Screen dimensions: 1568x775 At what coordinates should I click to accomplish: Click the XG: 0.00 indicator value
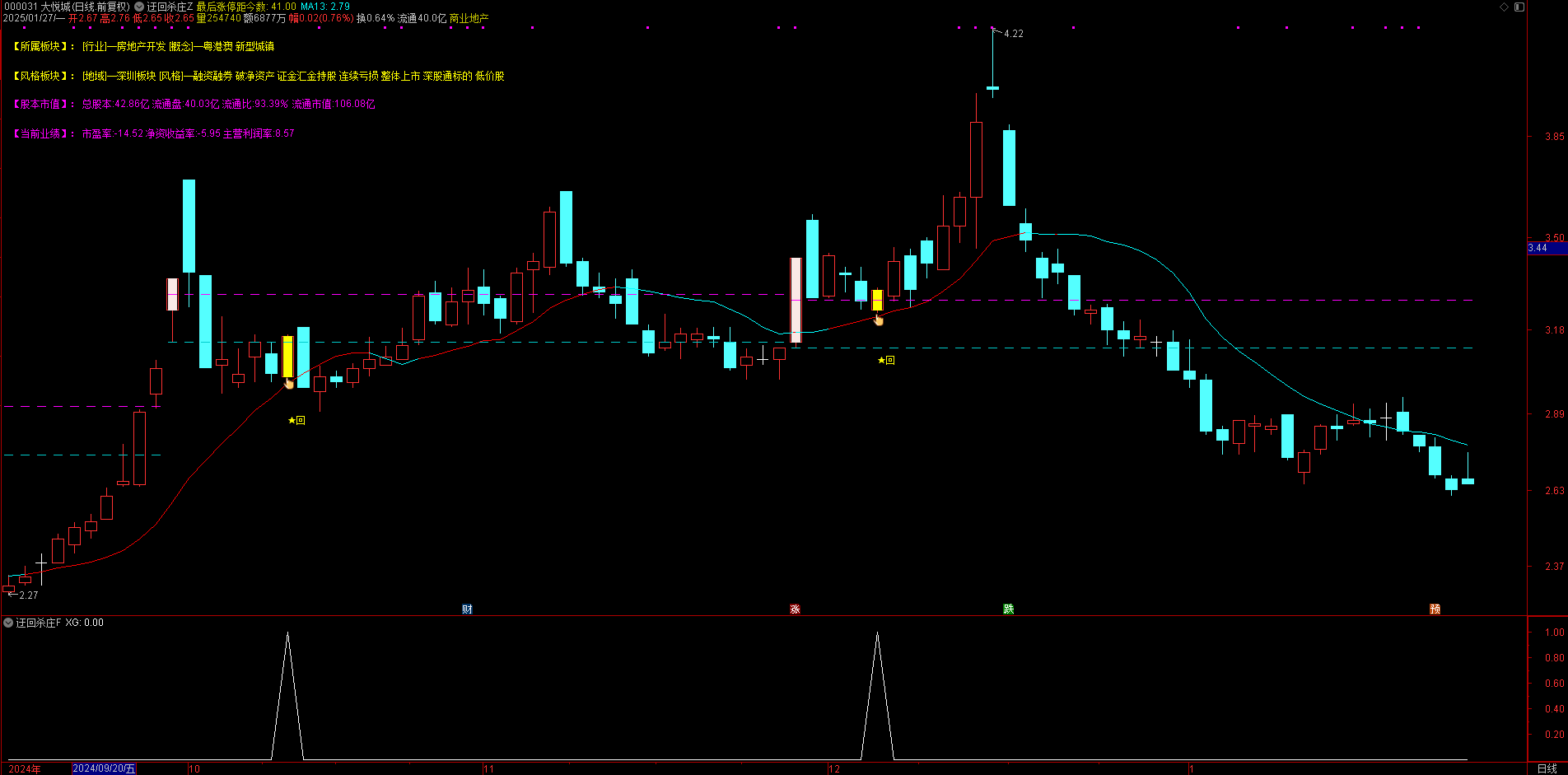pos(85,623)
